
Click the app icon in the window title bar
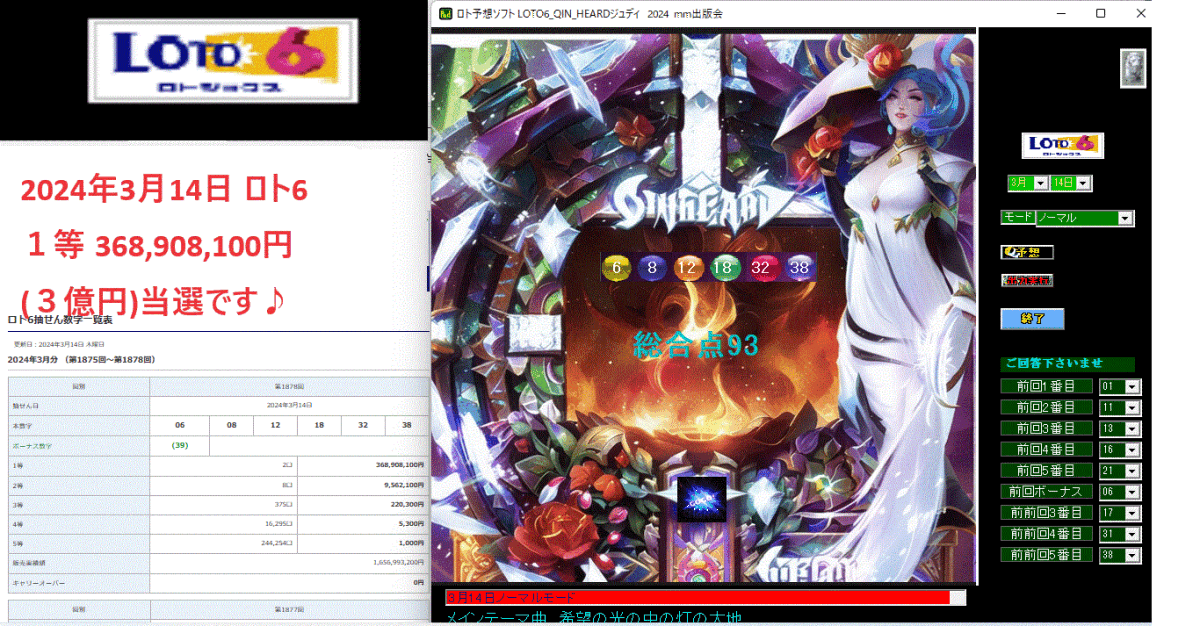click(x=443, y=14)
